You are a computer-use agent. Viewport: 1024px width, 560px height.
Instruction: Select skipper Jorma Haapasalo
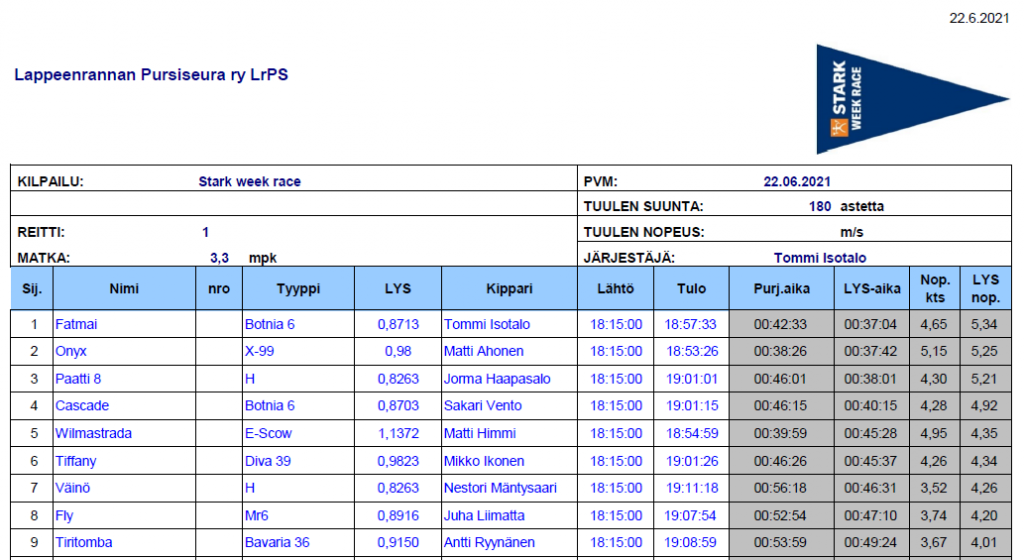tap(497, 379)
